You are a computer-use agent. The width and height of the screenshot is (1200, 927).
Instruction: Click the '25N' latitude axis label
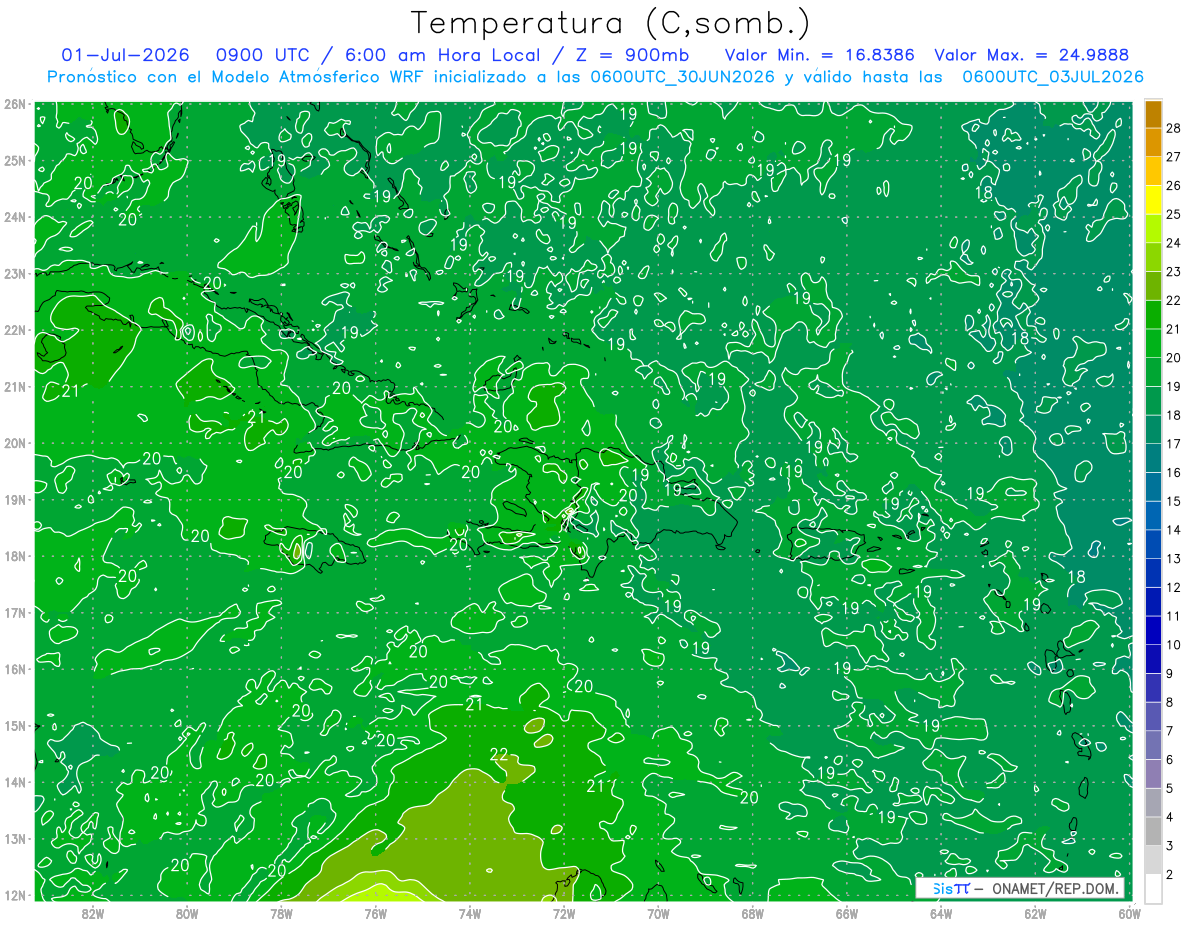[x=16, y=160]
